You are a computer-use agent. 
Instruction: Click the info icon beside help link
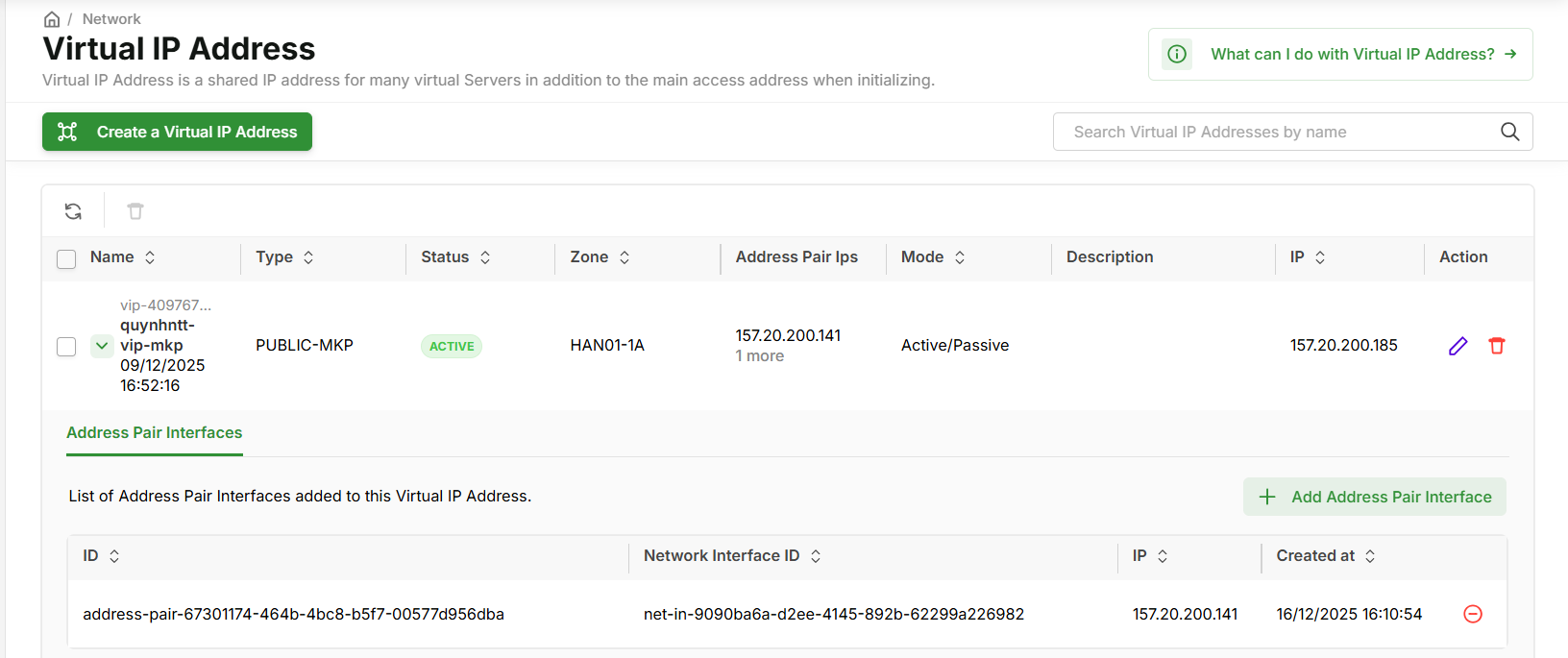1177,54
